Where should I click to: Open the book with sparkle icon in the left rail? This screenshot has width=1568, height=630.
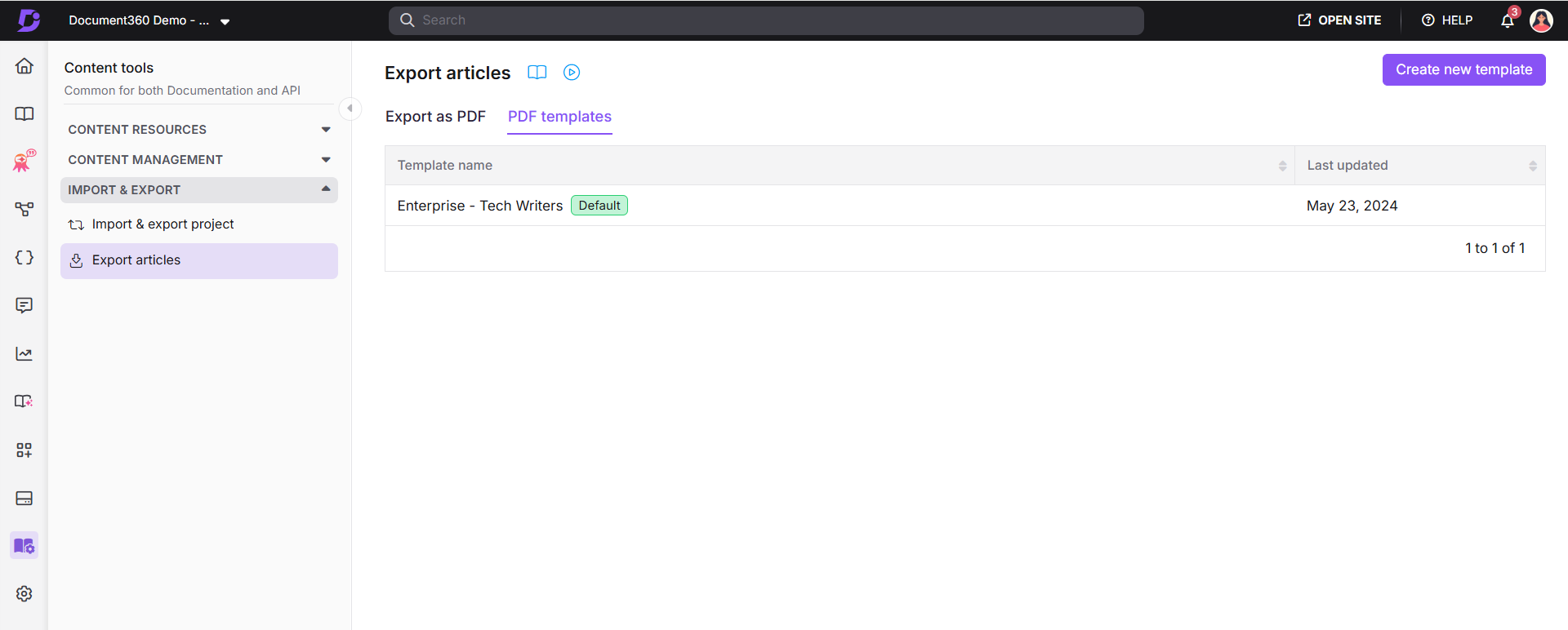click(x=24, y=402)
